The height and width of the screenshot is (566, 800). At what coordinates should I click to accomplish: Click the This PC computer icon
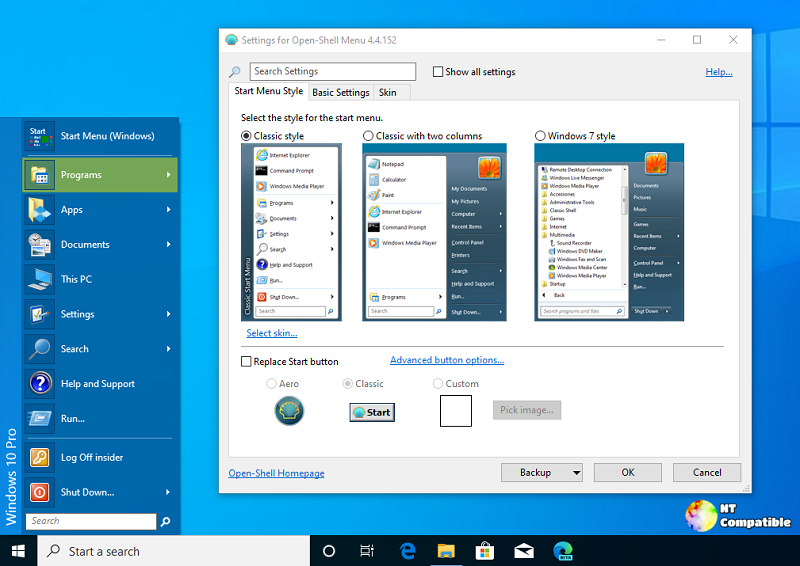(x=40, y=279)
